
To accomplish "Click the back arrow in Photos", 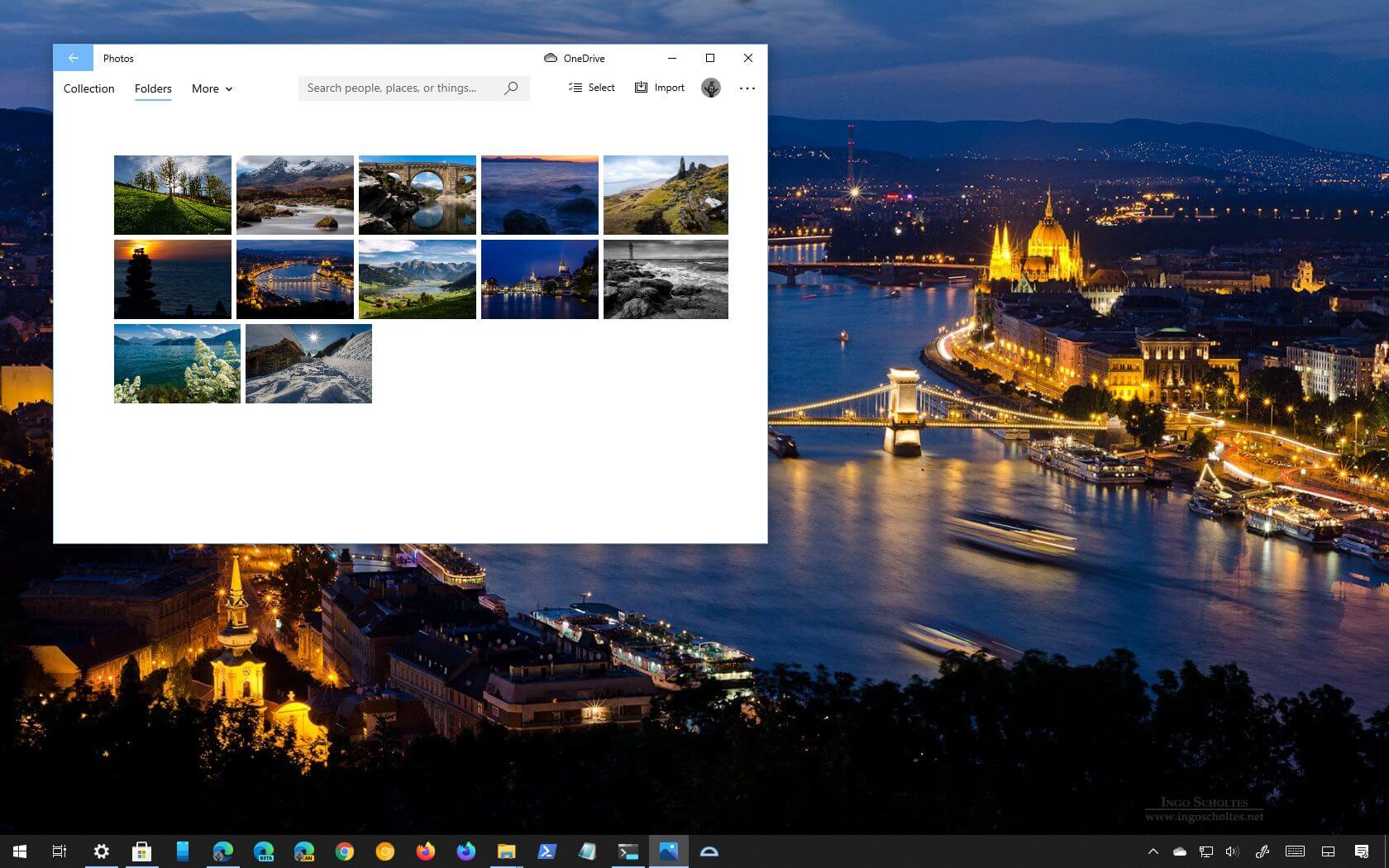I will (x=74, y=58).
